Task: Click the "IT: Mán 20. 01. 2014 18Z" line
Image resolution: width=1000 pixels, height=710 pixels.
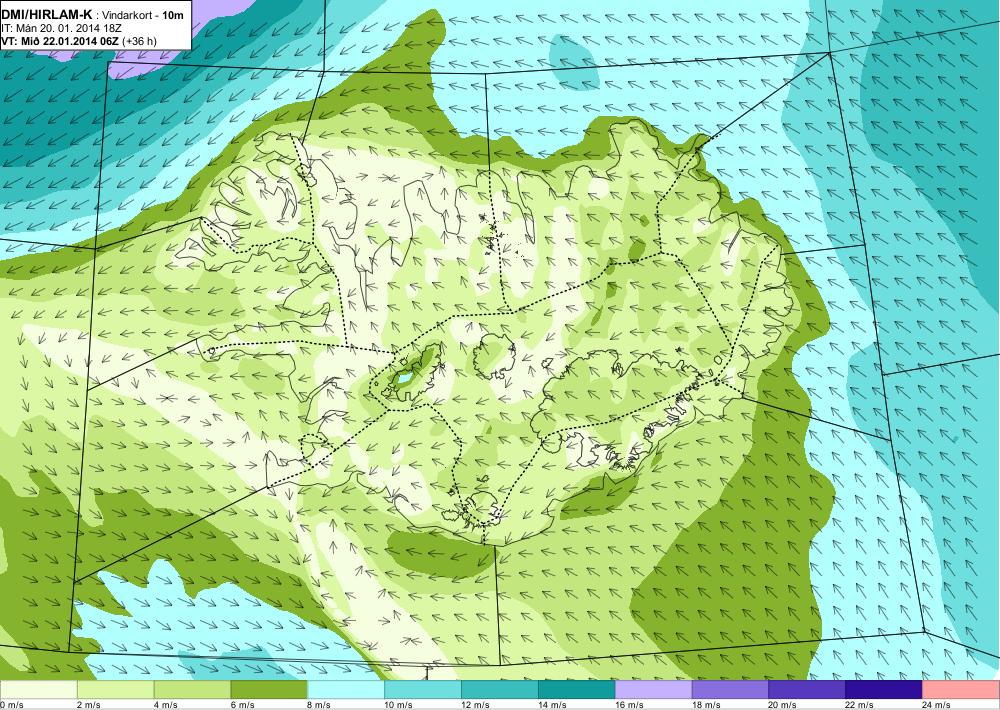Action: pos(62,28)
